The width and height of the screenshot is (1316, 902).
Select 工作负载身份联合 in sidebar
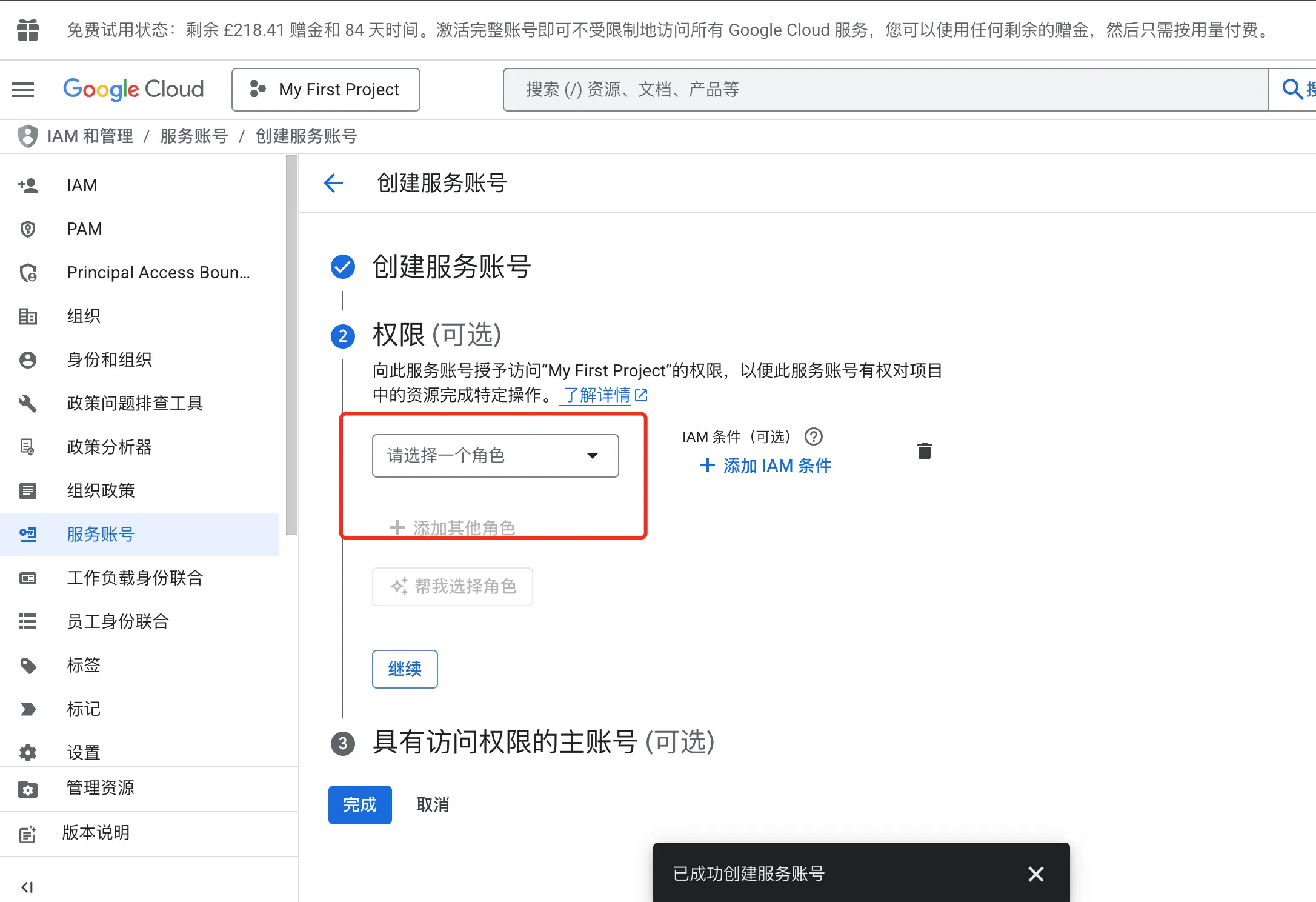tap(135, 578)
